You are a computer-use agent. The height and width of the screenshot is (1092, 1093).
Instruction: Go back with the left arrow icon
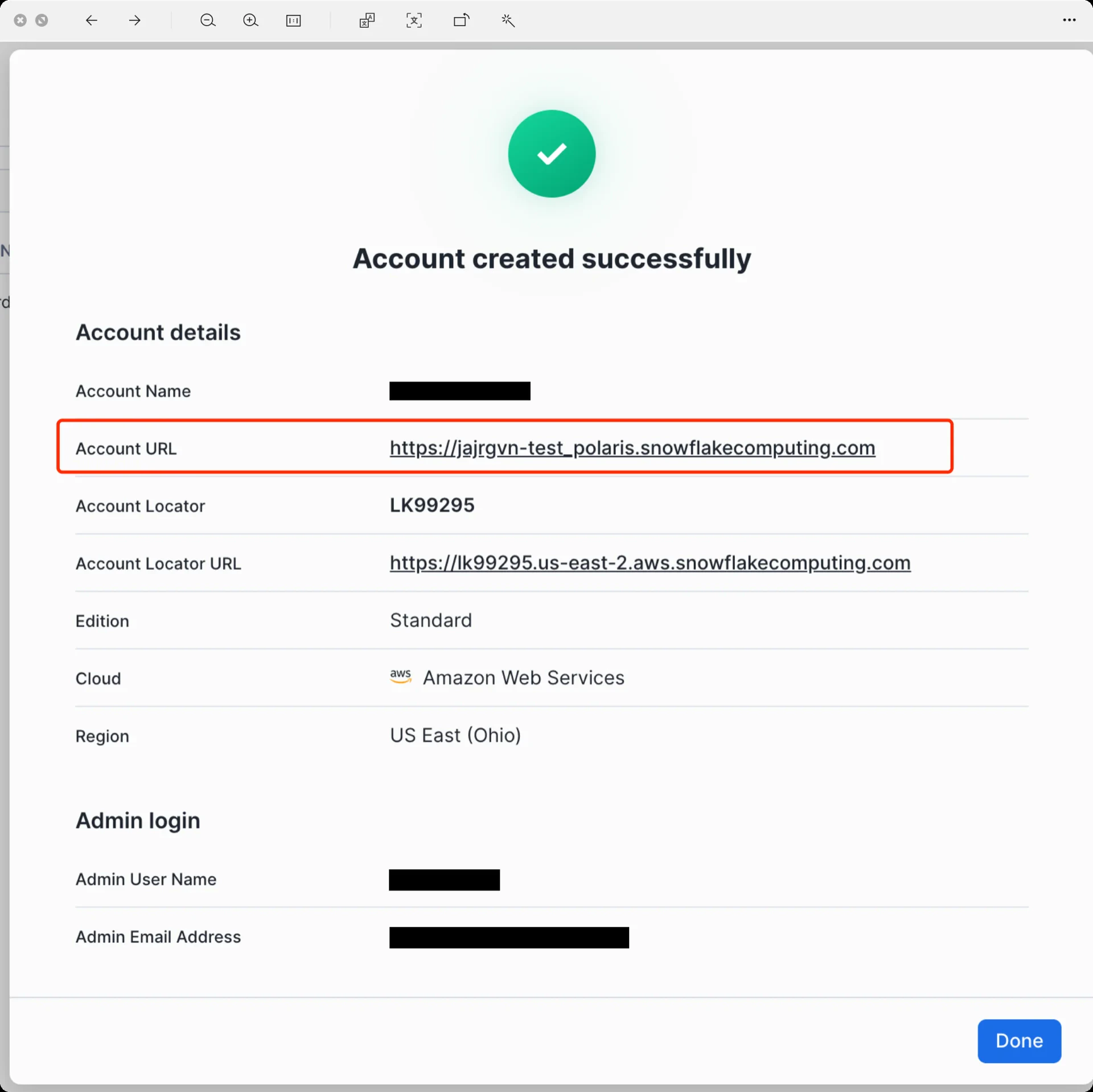pos(92,20)
